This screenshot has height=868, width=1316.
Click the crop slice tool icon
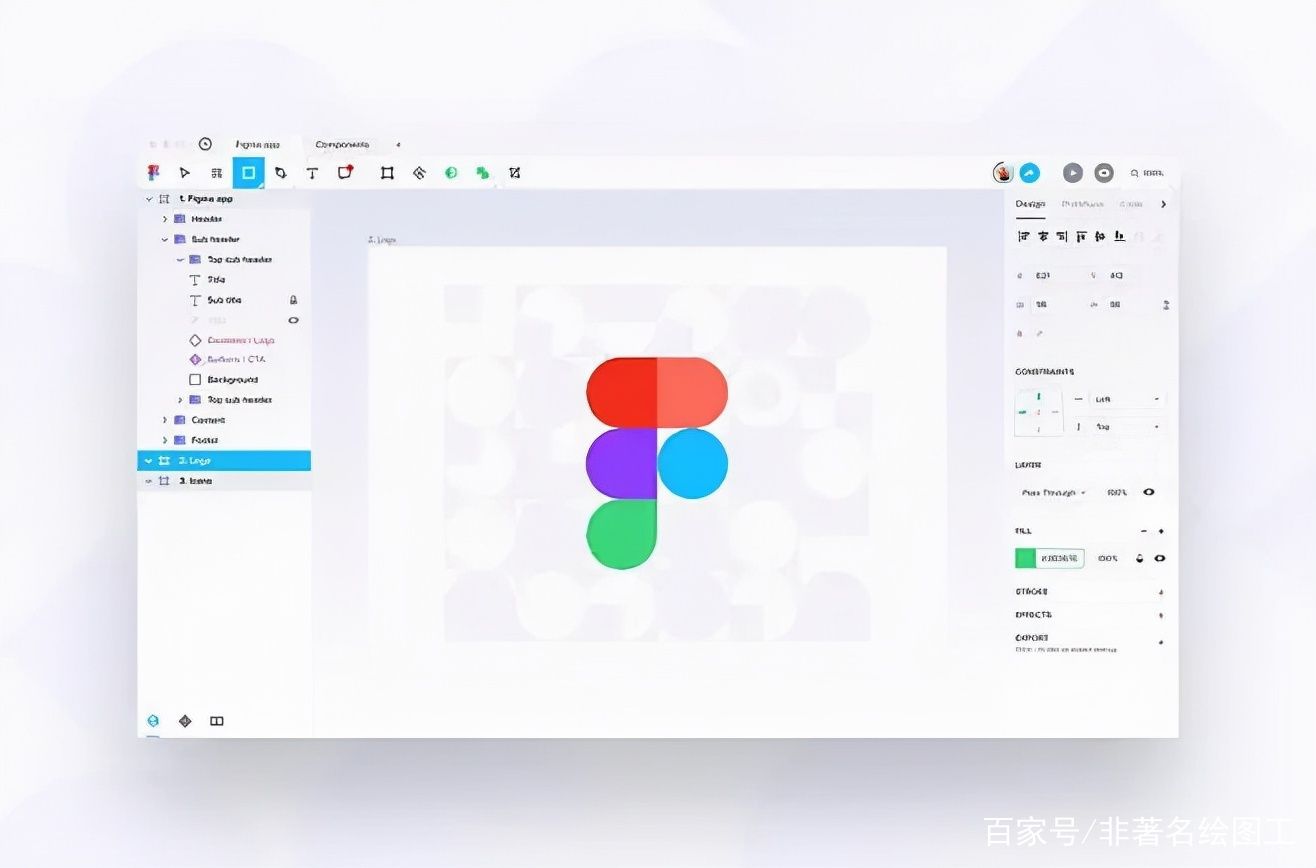pyautogui.click(x=515, y=173)
